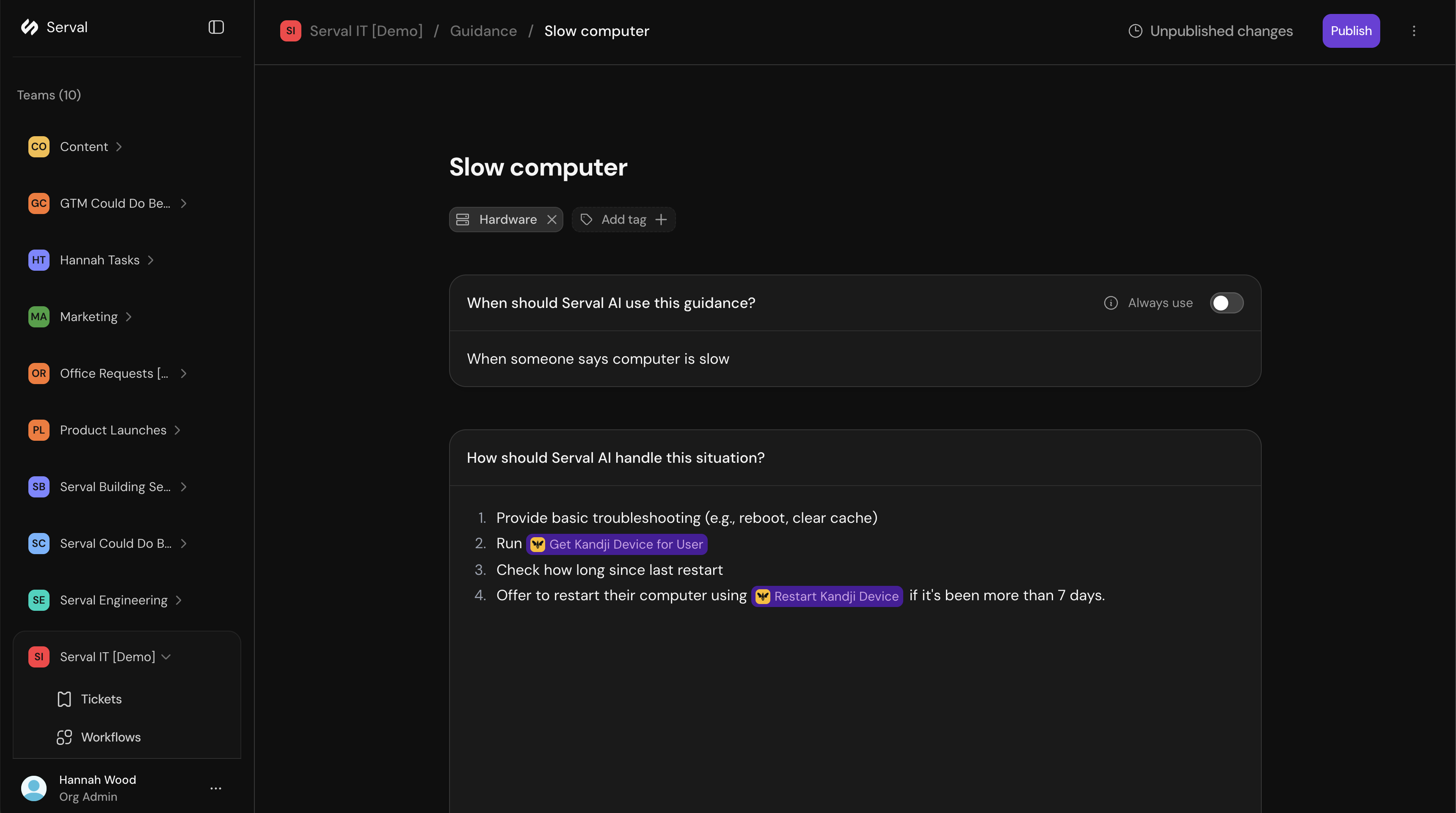Click the Hannah Wood profile avatar
Screen dimensions: 1456x813
click(x=34, y=788)
